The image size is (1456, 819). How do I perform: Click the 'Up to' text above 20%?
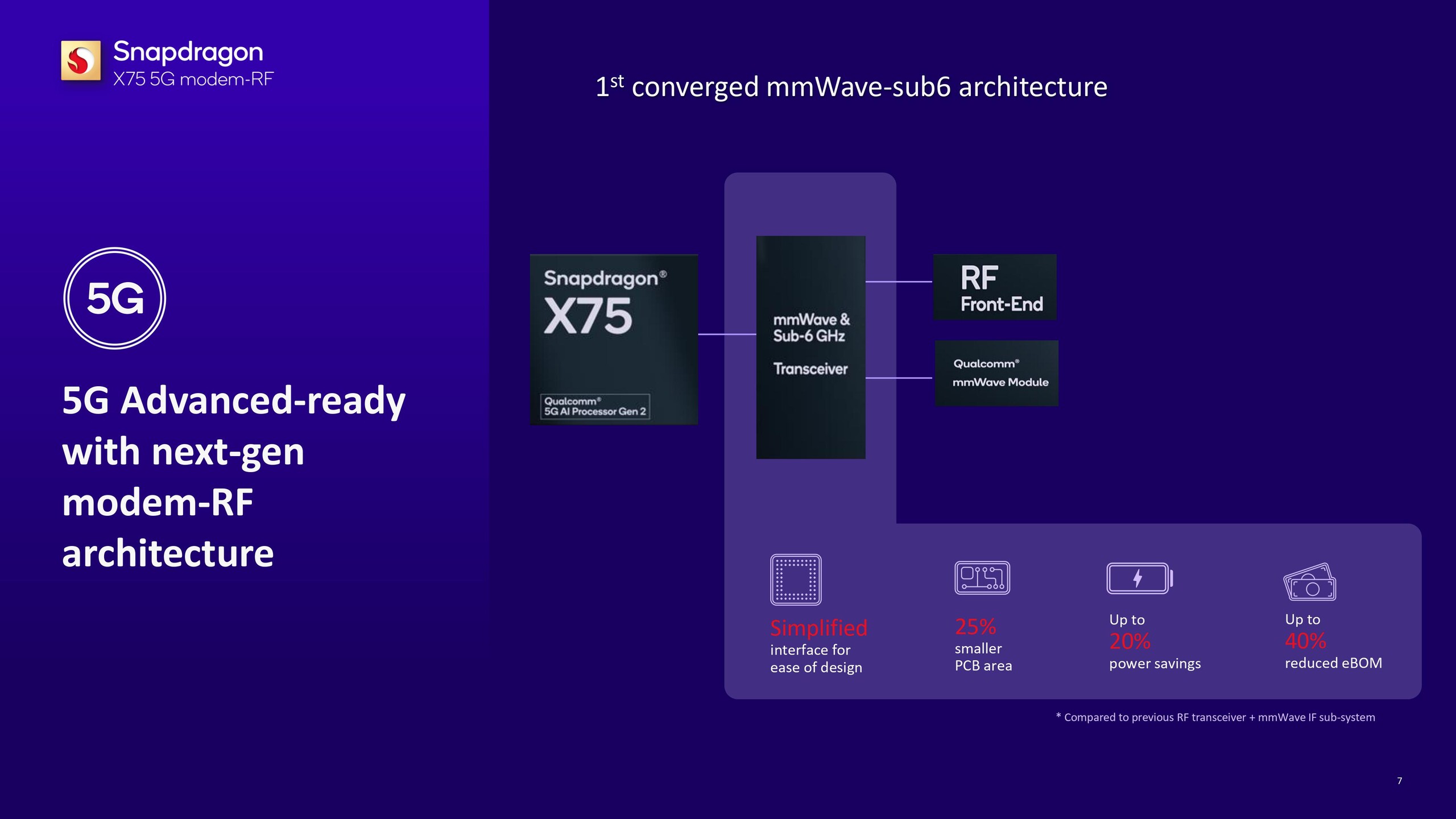(1127, 620)
